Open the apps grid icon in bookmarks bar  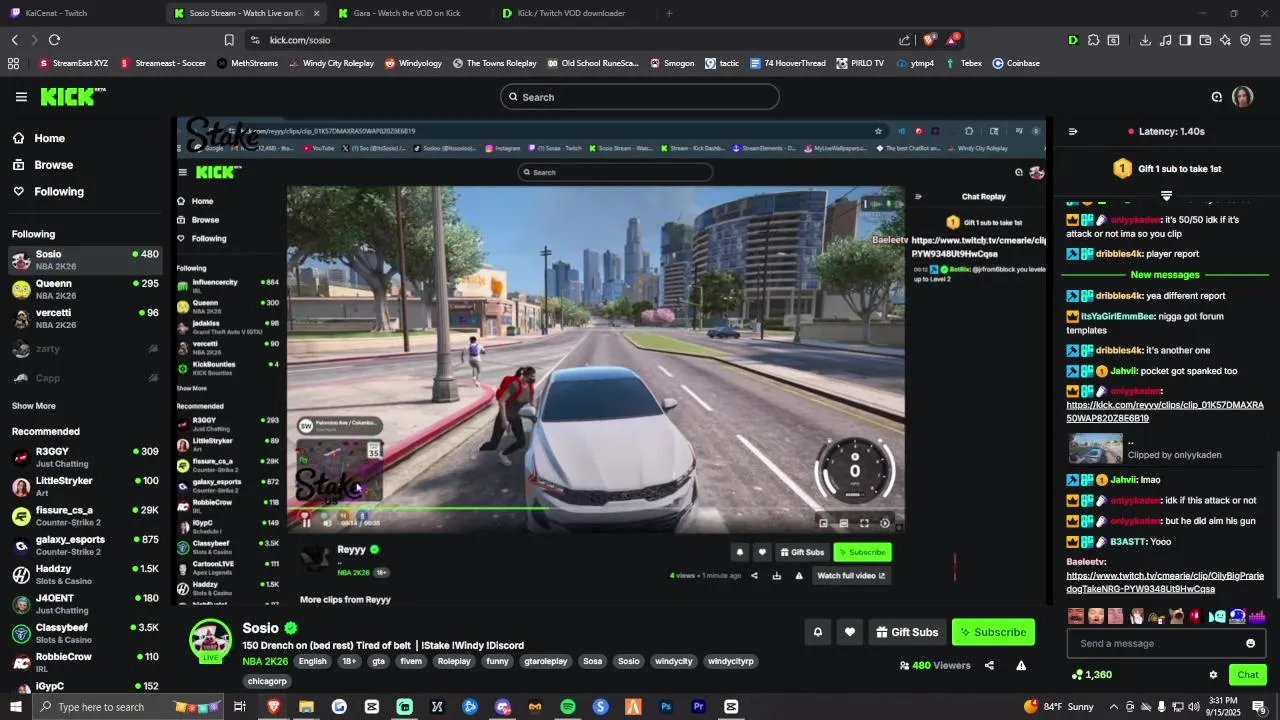tap(13, 63)
